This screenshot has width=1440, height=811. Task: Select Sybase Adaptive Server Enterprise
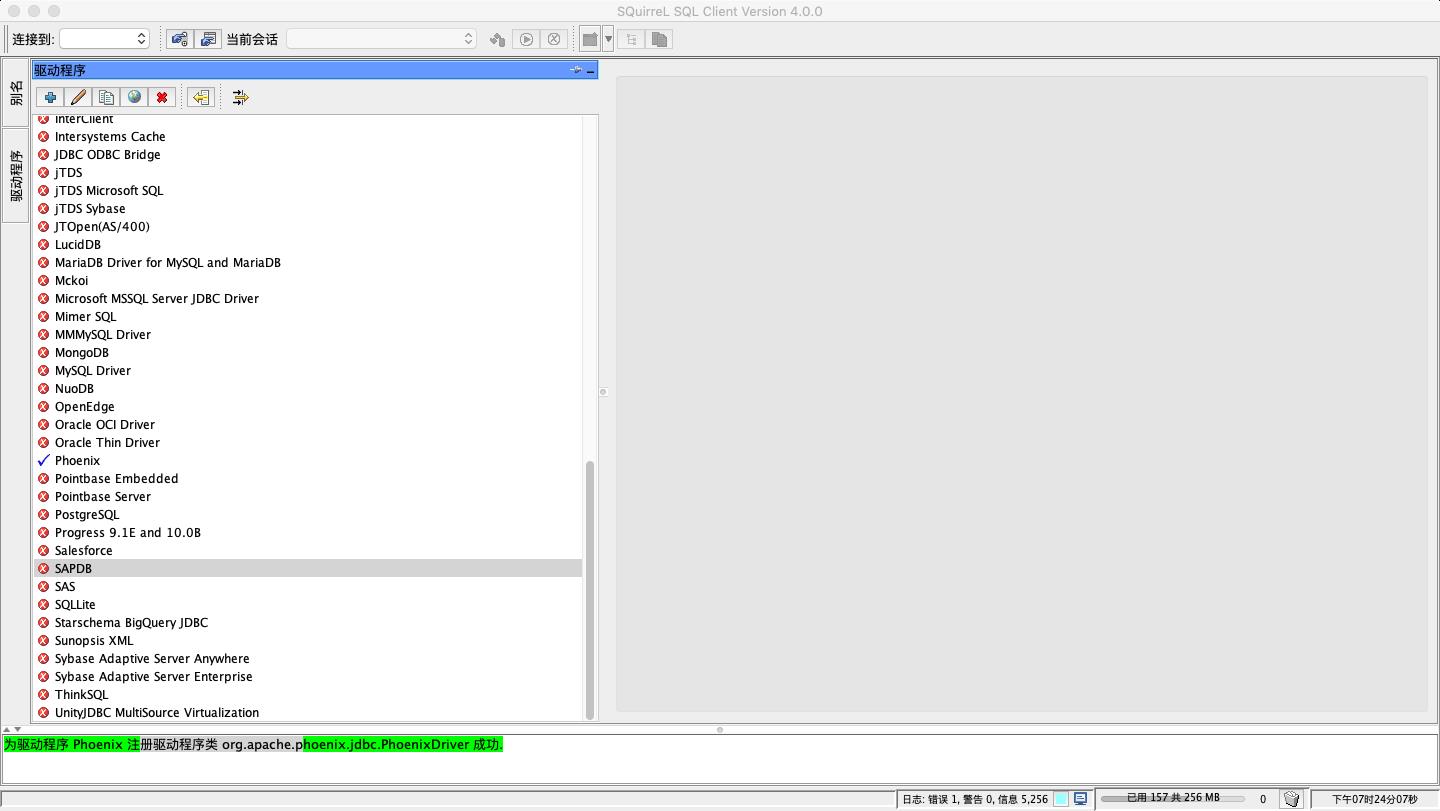[x=308, y=676]
